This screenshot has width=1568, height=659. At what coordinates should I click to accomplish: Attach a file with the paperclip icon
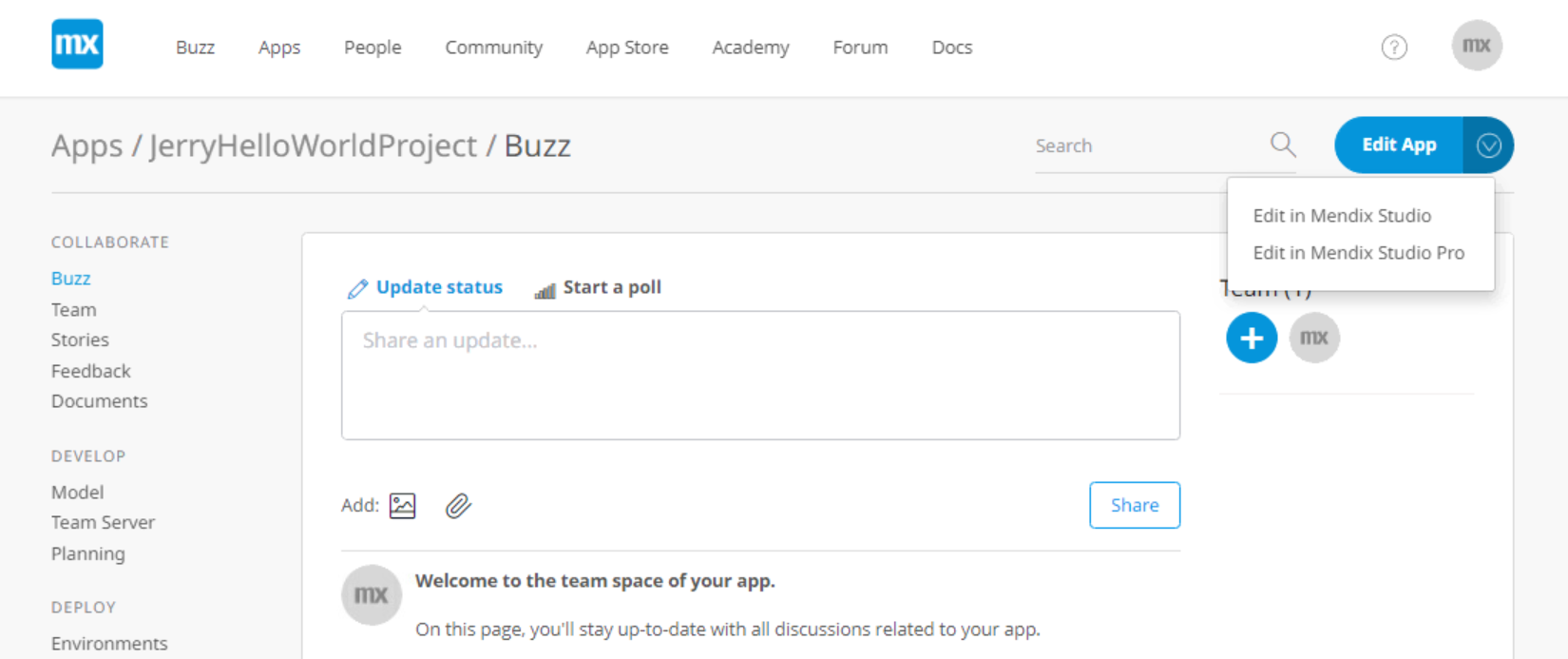point(458,506)
